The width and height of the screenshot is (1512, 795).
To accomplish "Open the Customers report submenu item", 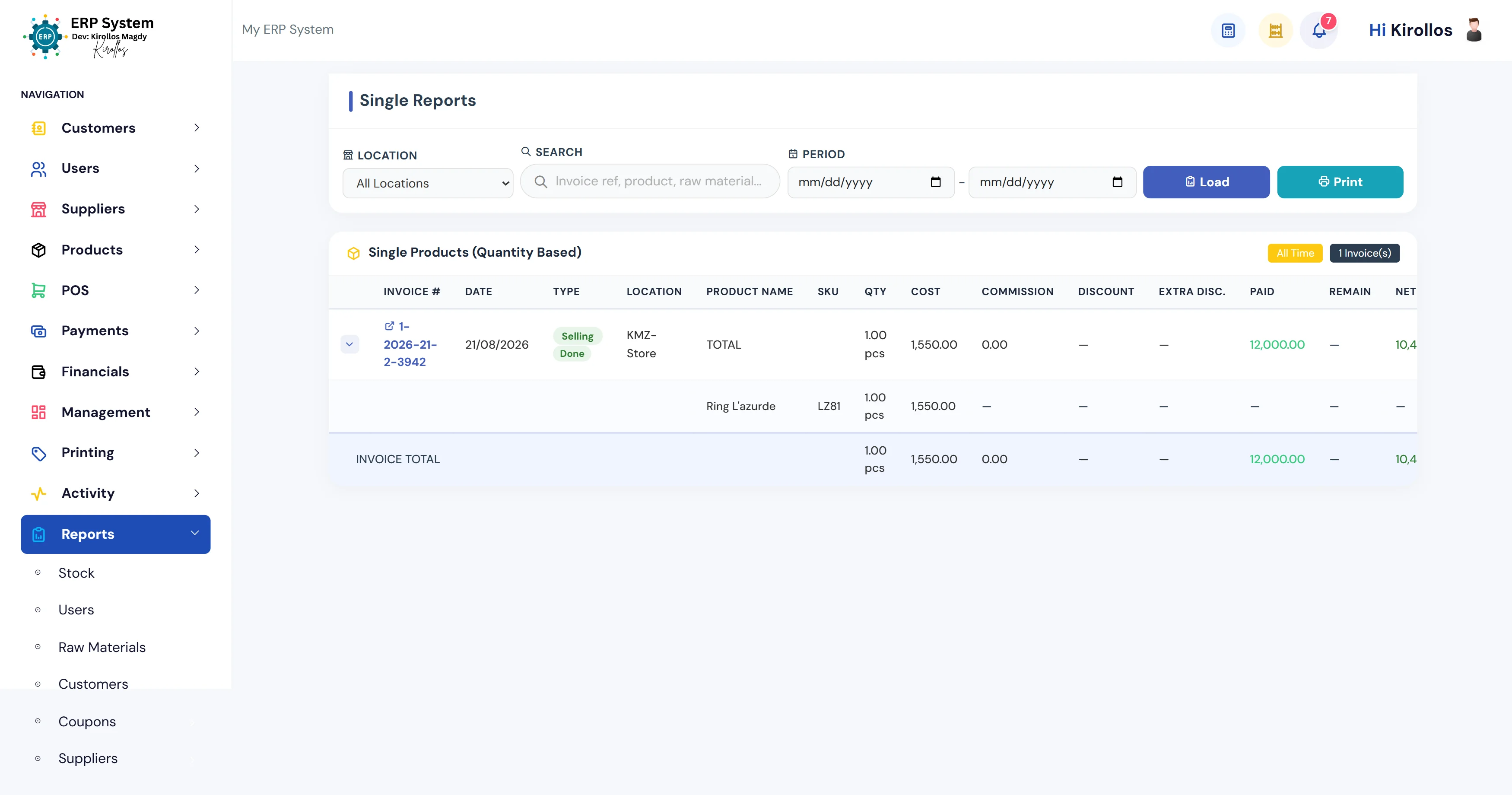I will 93,685.
